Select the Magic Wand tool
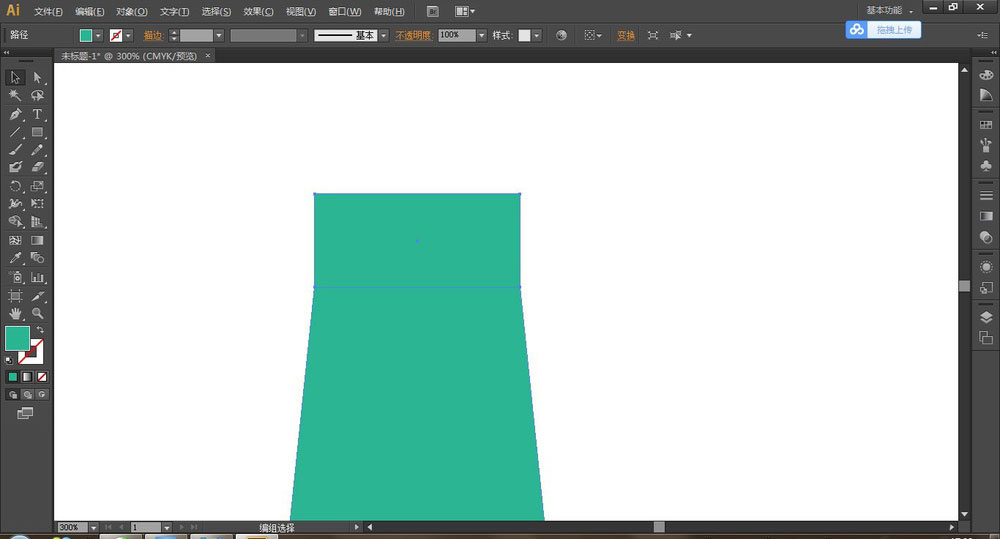 tap(16, 96)
